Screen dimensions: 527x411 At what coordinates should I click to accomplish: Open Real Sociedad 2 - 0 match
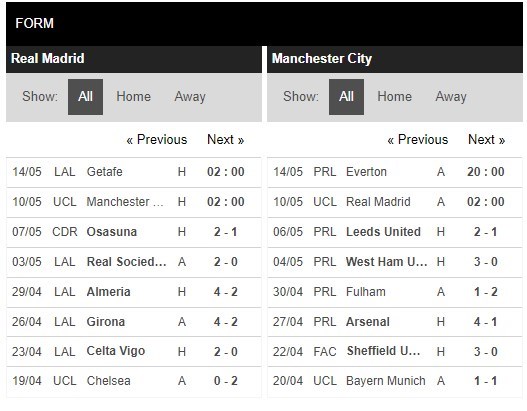coord(134,262)
